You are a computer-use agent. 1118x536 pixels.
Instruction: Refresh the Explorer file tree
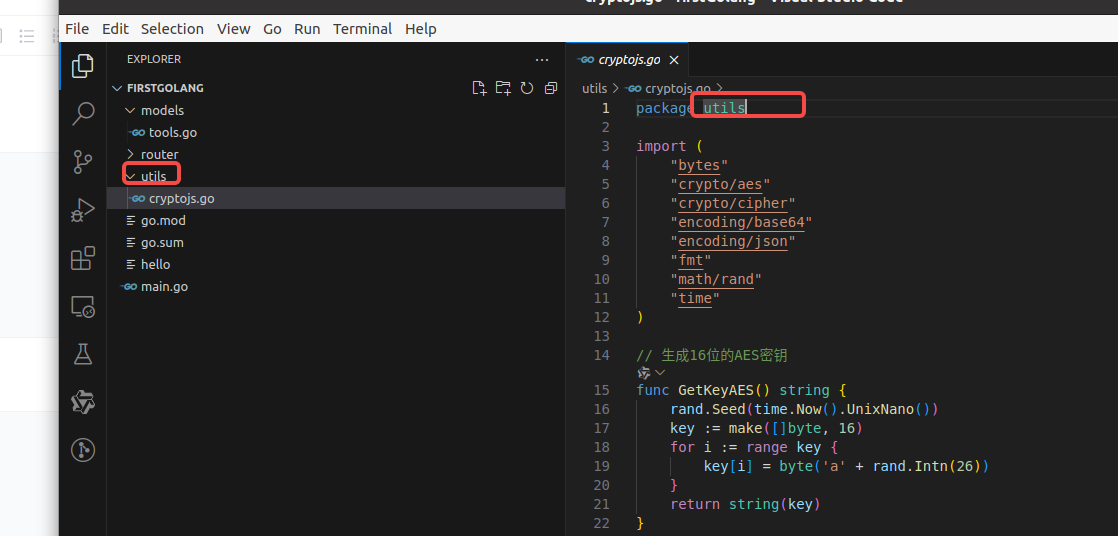click(527, 88)
